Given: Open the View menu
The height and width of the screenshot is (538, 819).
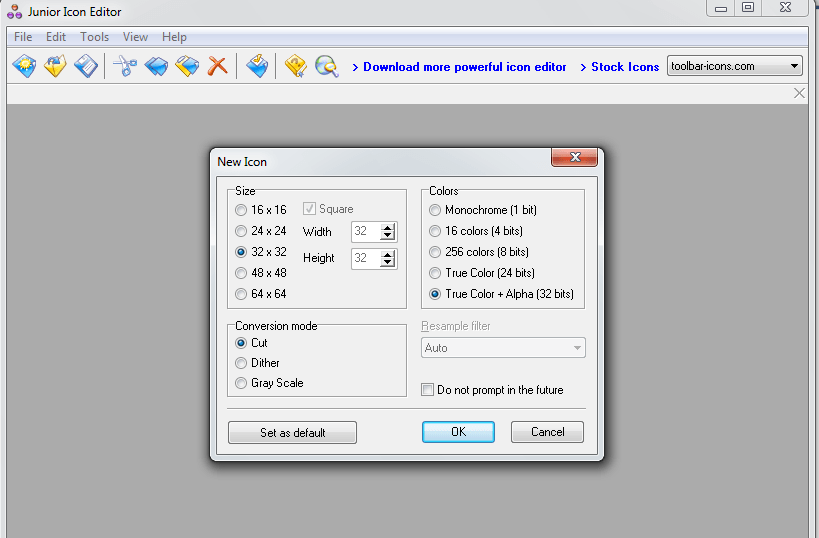Looking at the screenshot, I should [x=135, y=37].
